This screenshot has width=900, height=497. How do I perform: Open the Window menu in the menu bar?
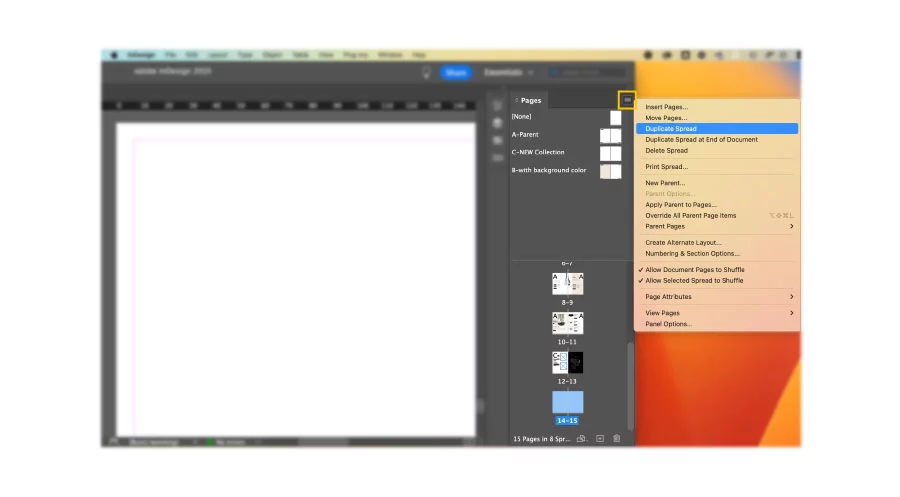tap(390, 55)
